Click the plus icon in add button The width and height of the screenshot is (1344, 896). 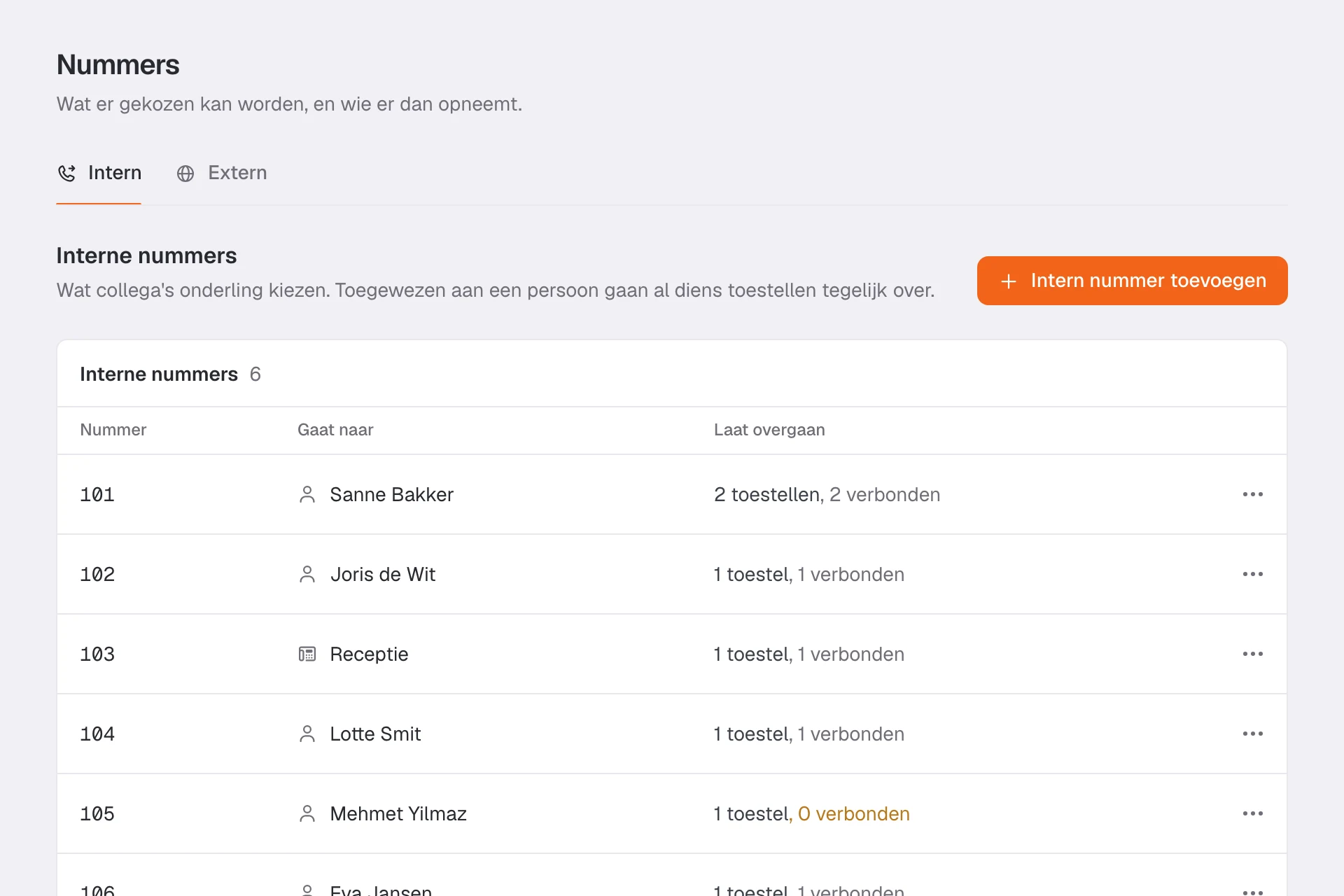point(1009,281)
